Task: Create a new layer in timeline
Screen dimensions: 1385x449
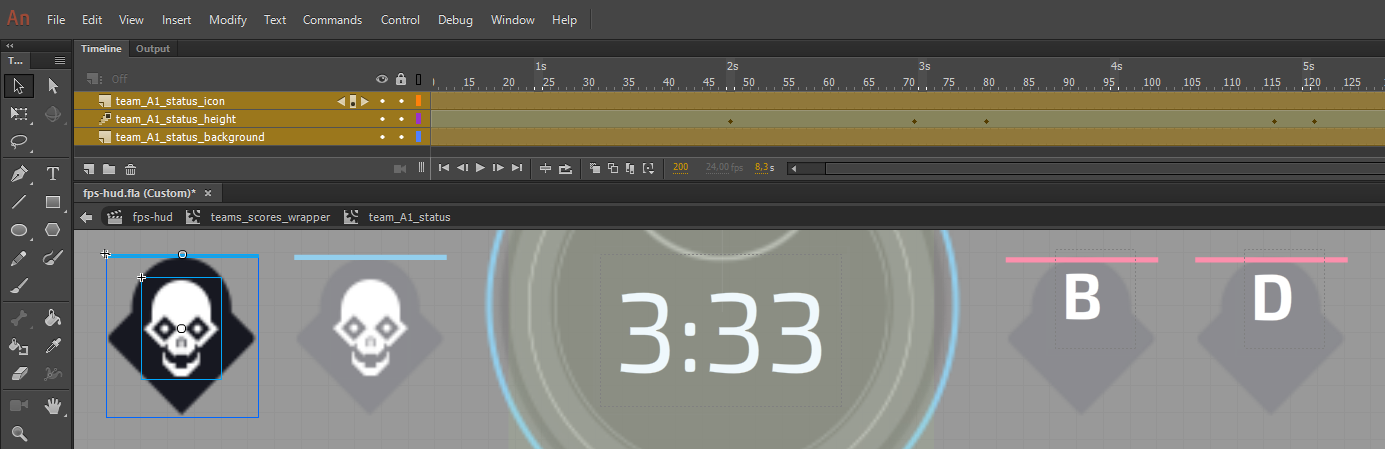Action: [x=90, y=169]
